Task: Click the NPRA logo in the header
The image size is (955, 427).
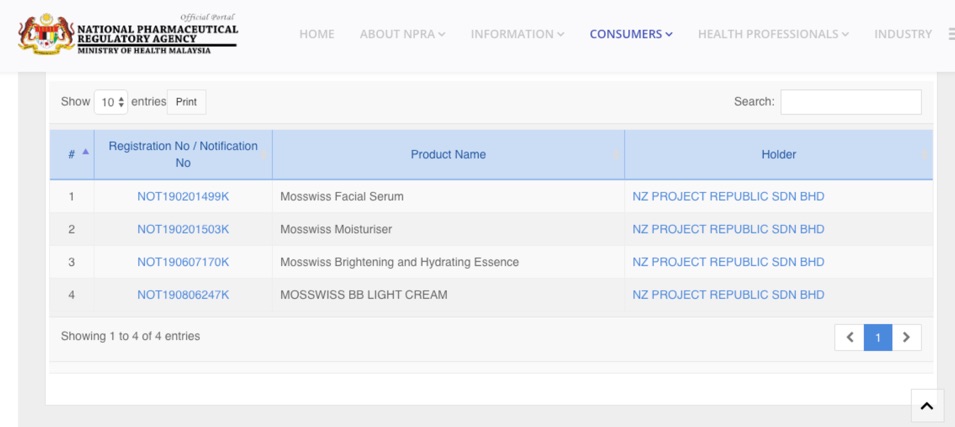Action: click(x=128, y=34)
